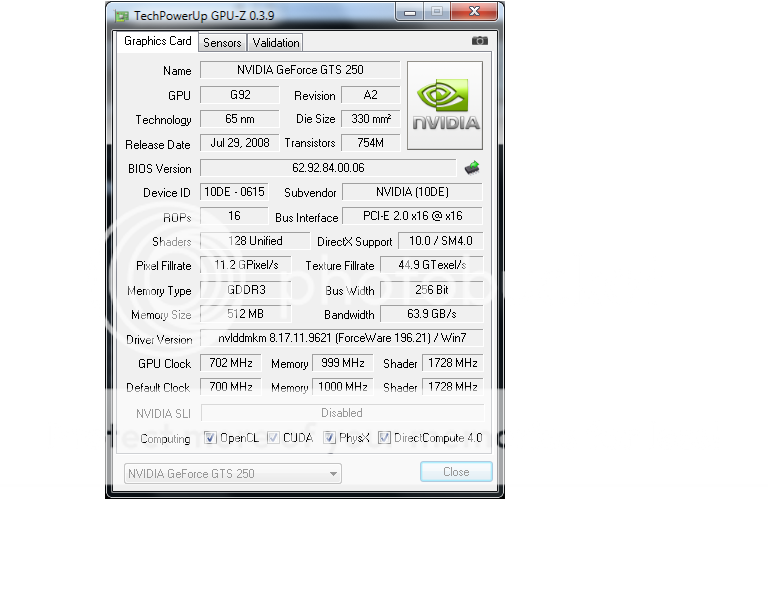Click the Driver Version label

pos(159,339)
